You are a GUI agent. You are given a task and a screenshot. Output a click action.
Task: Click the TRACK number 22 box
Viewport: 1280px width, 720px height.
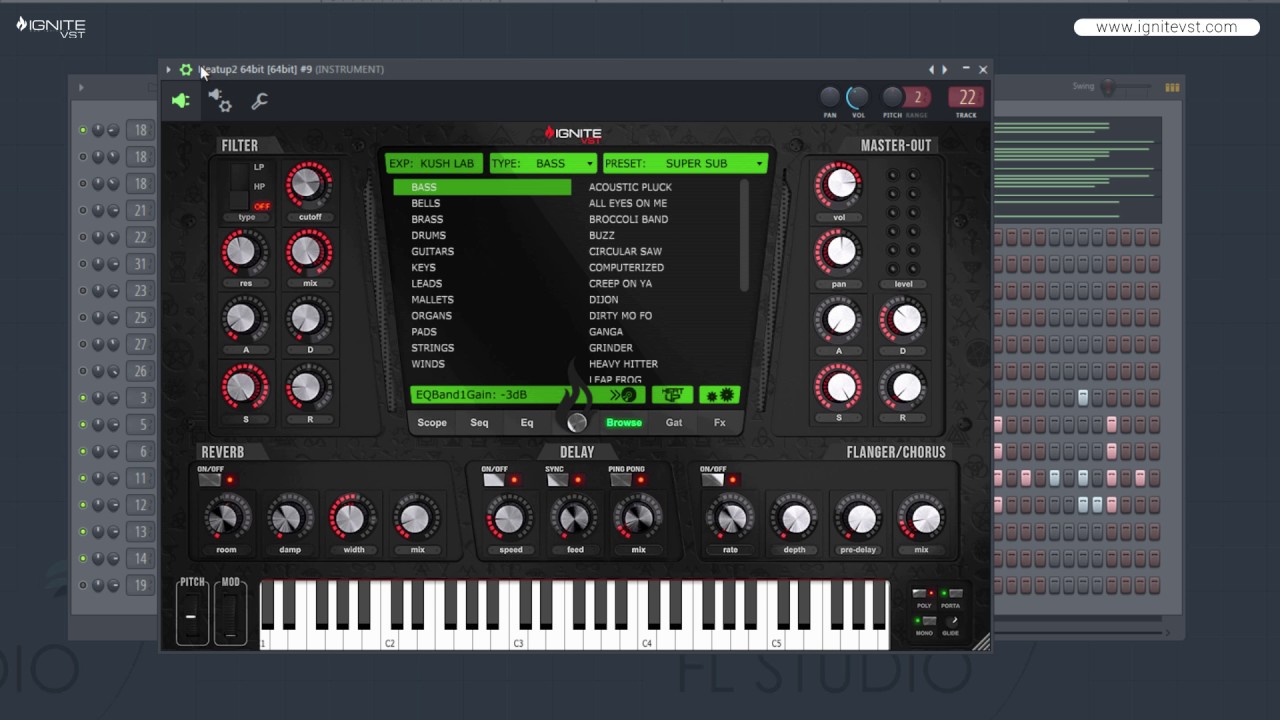click(966, 97)
